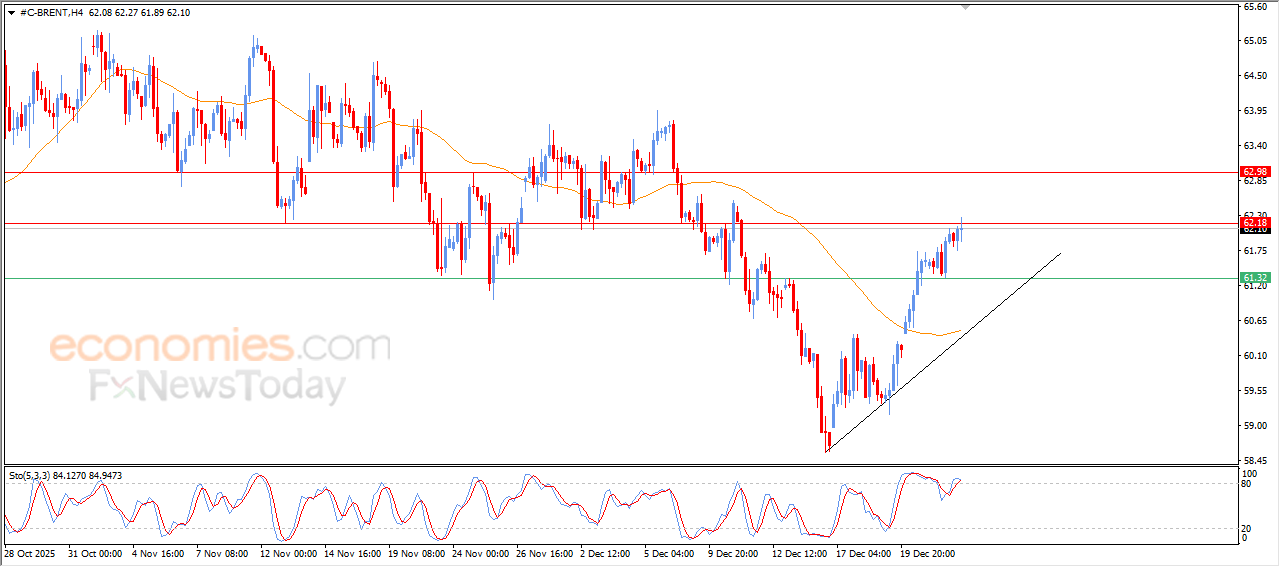The image size is (1280, 567).
Task: Select the #C-BRENT,H4 symbol label
Action: [51, 12]
